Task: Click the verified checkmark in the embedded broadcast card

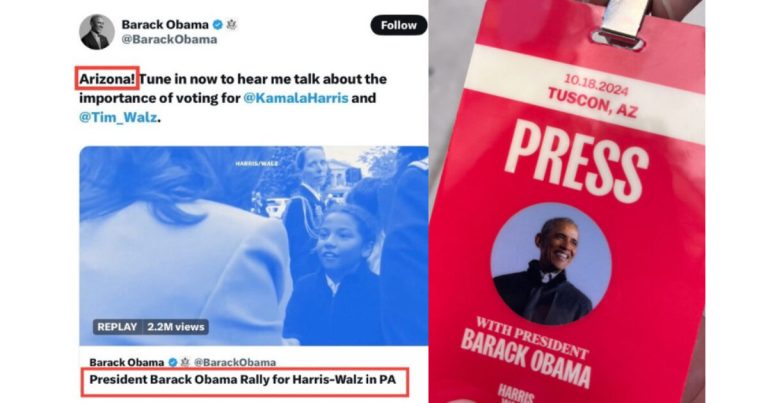Action: click(173, 362)
